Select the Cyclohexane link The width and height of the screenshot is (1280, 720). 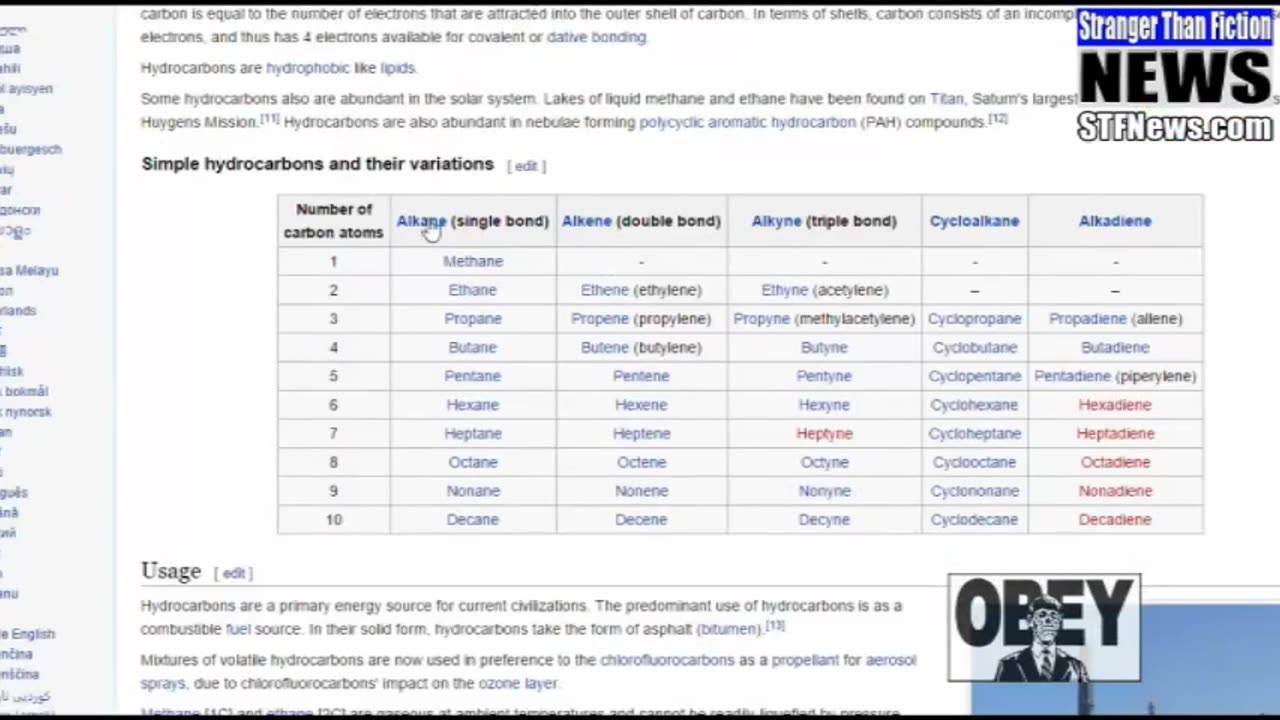[975, 405]
